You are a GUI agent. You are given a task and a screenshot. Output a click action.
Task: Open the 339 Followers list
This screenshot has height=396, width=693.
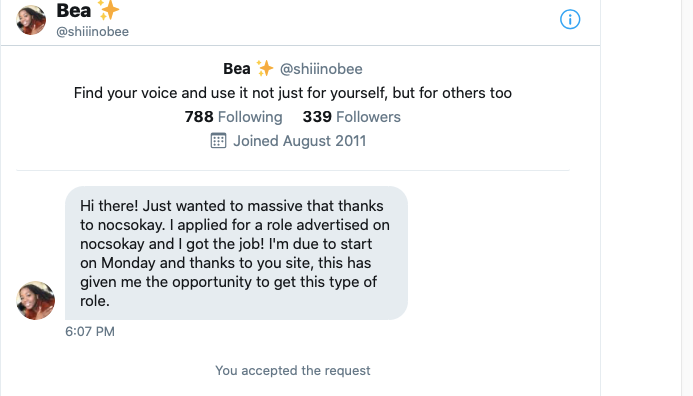[352, 117]
